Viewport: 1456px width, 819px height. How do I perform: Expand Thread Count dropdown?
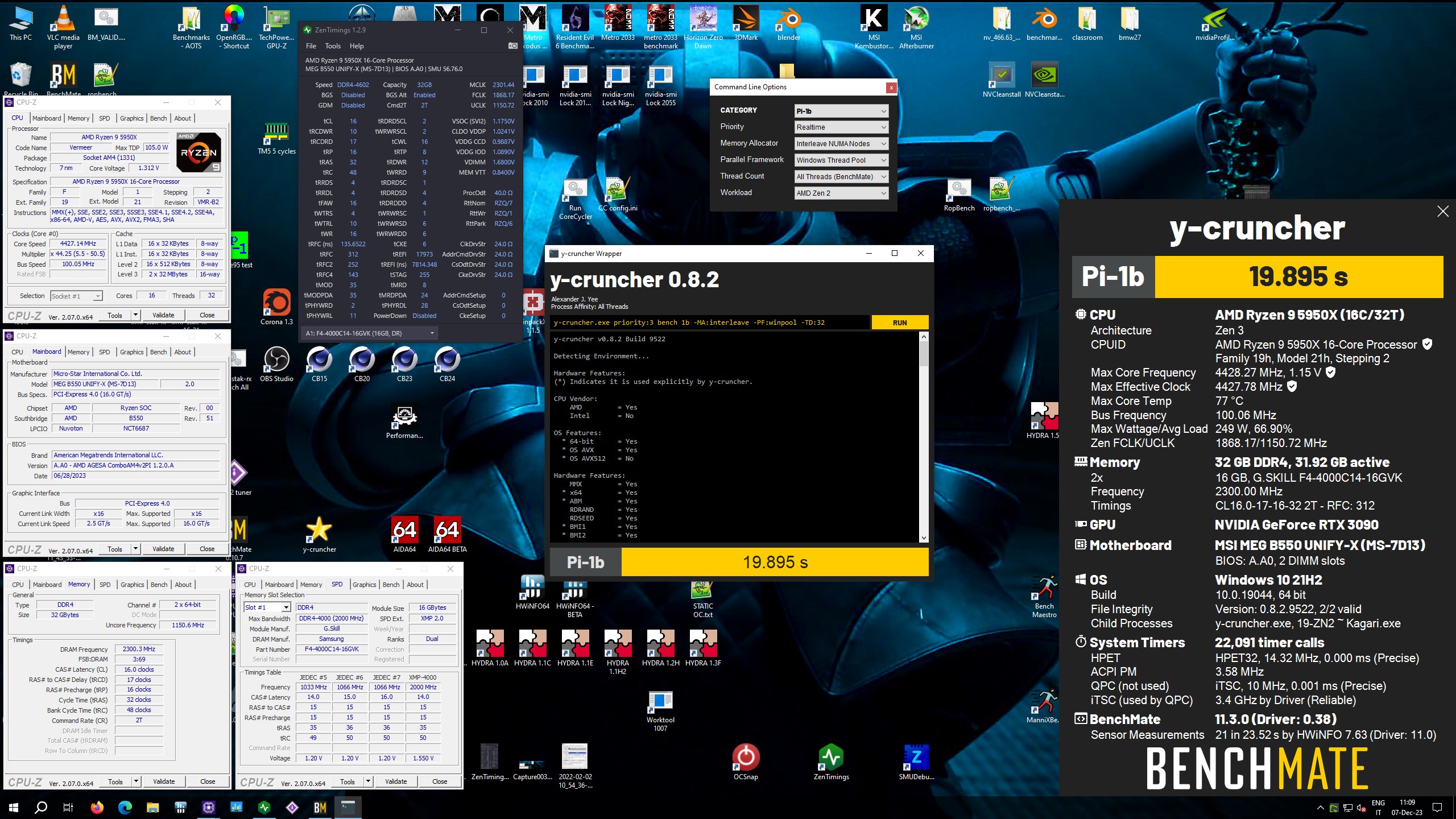point(841,177)
